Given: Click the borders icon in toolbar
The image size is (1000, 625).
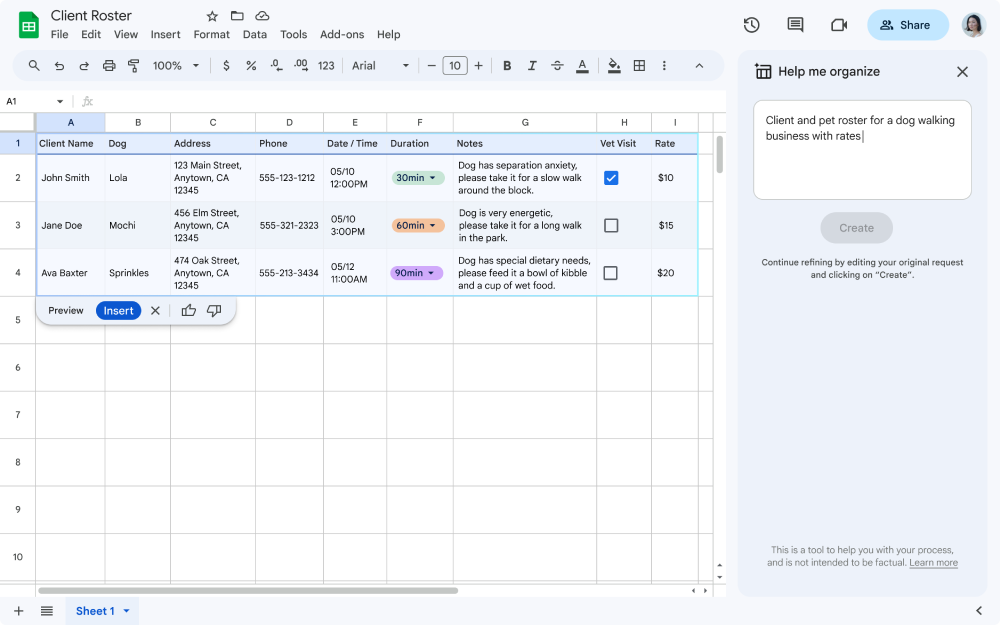Looking at the screenshot, I should [639, 66].
